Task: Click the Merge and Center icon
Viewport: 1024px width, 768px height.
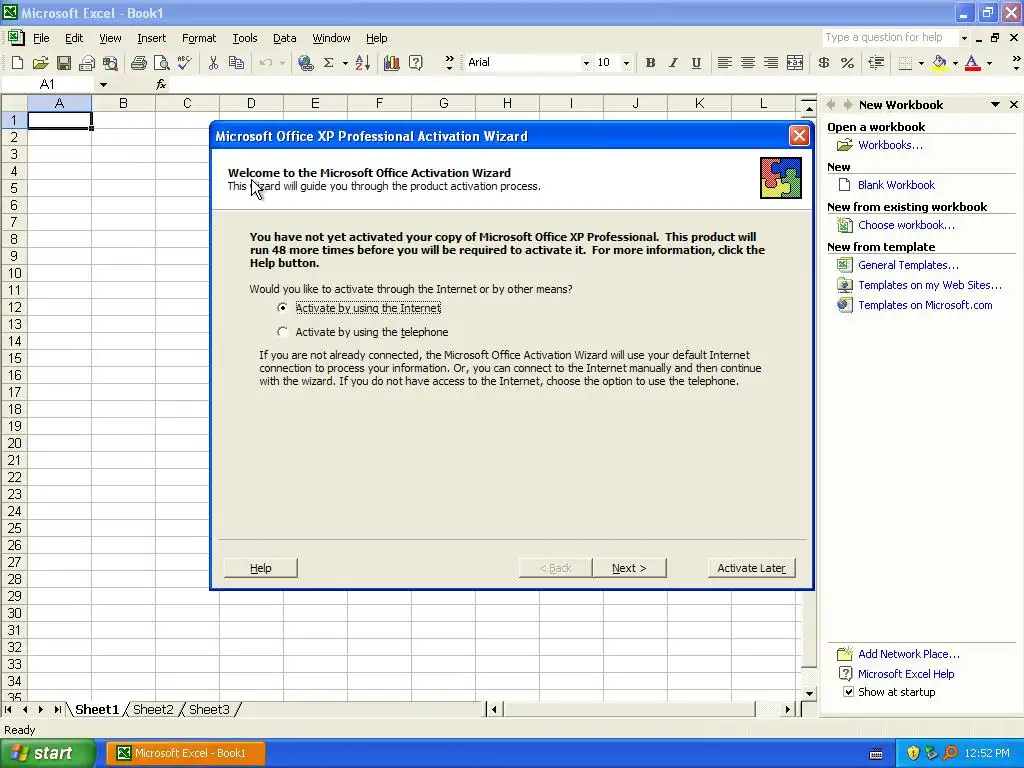Action: pyautogui.click(x=795, y=63)
